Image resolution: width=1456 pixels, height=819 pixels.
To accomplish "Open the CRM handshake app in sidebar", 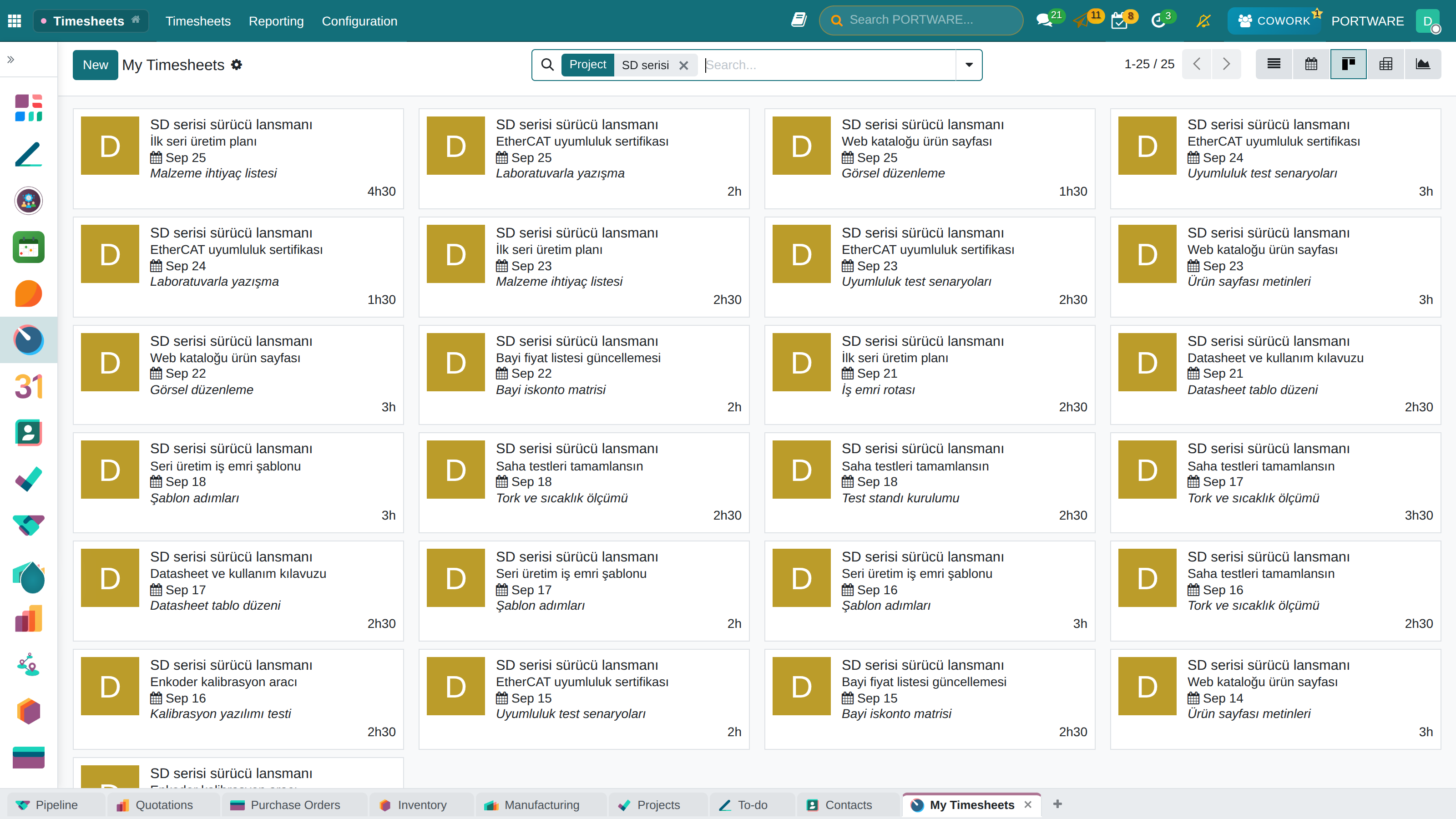I will pyautogui.click(x=28, y=526).
